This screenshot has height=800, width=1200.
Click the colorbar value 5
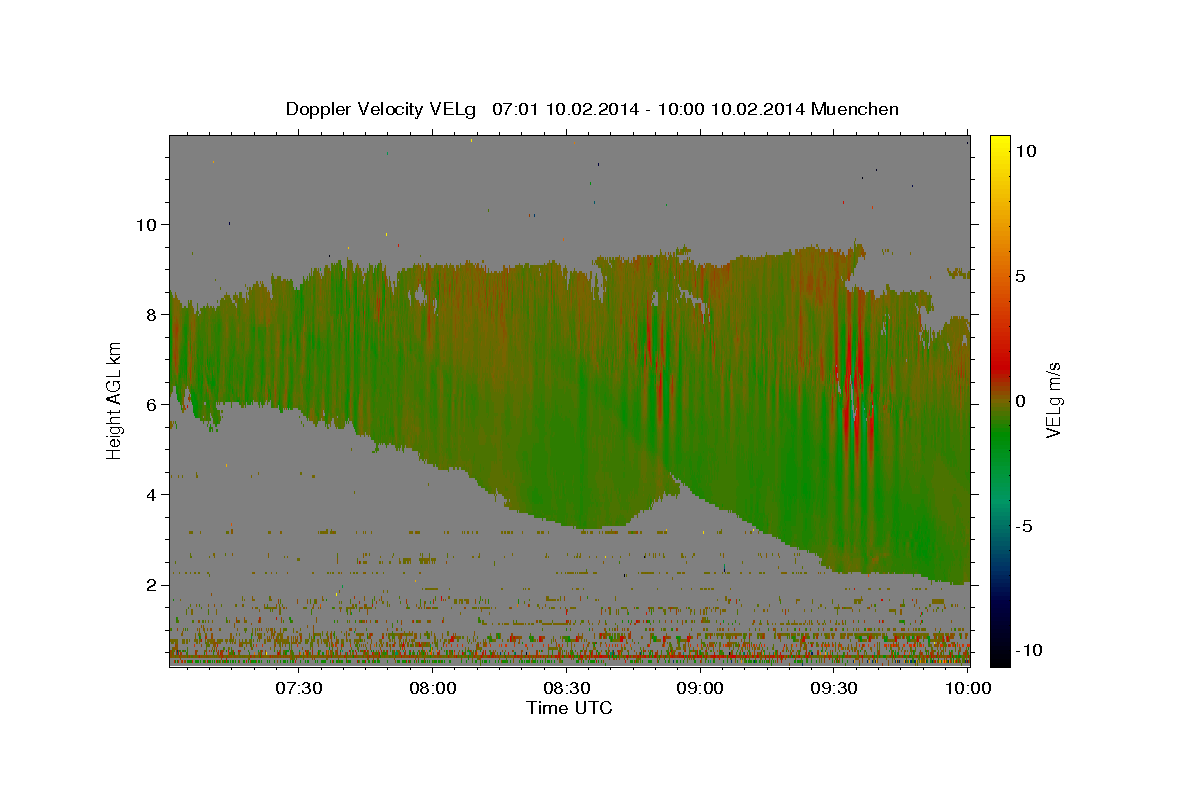tap(1022, 275)
